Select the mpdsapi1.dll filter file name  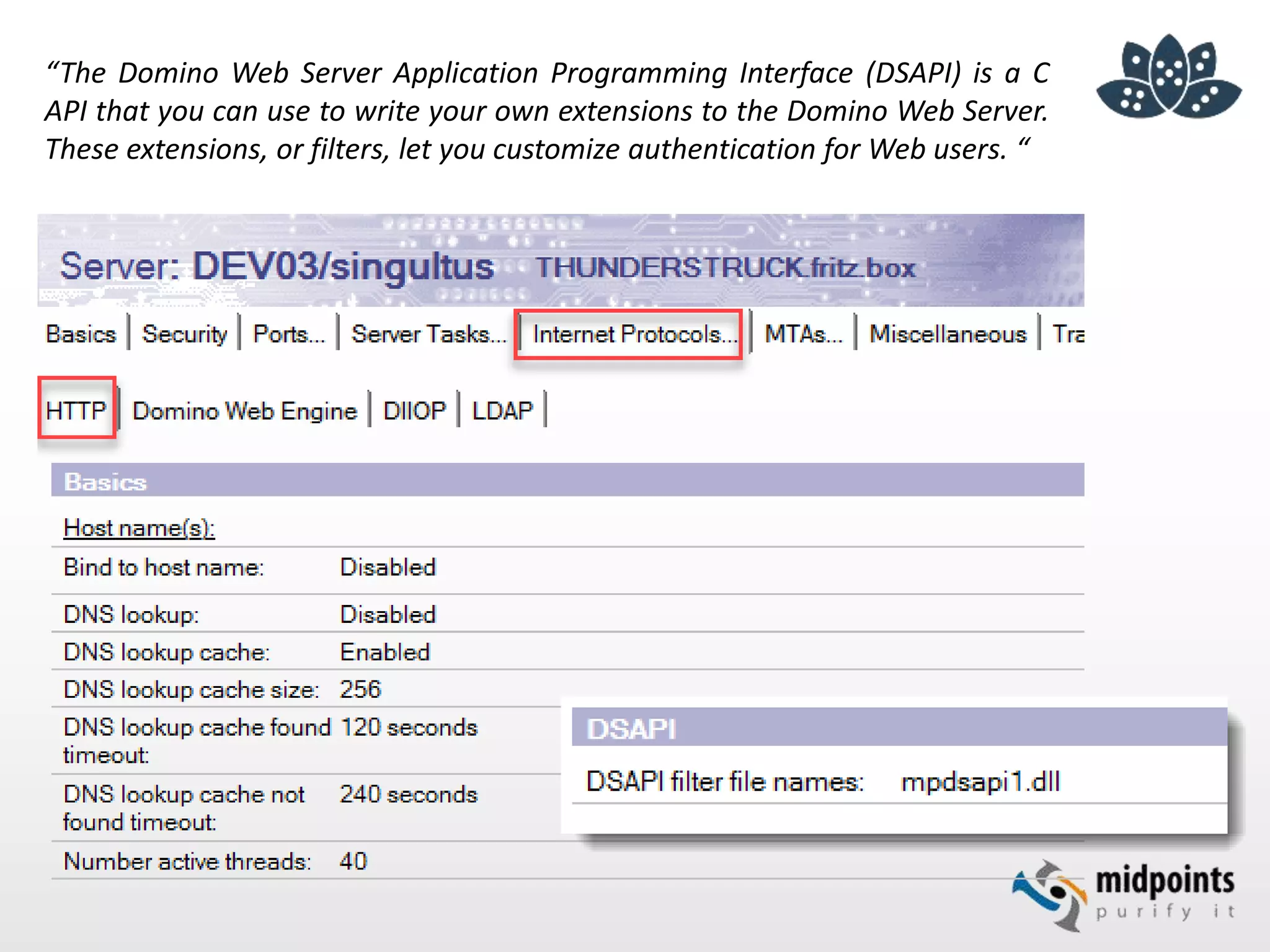[980, 782]
